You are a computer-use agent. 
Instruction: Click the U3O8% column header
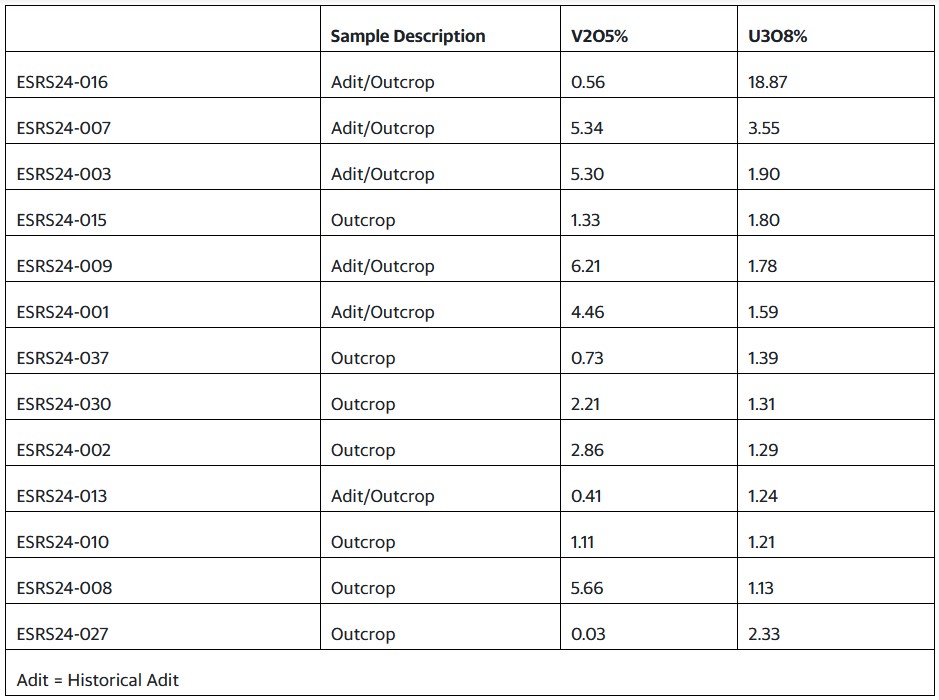tap(777, 36)
